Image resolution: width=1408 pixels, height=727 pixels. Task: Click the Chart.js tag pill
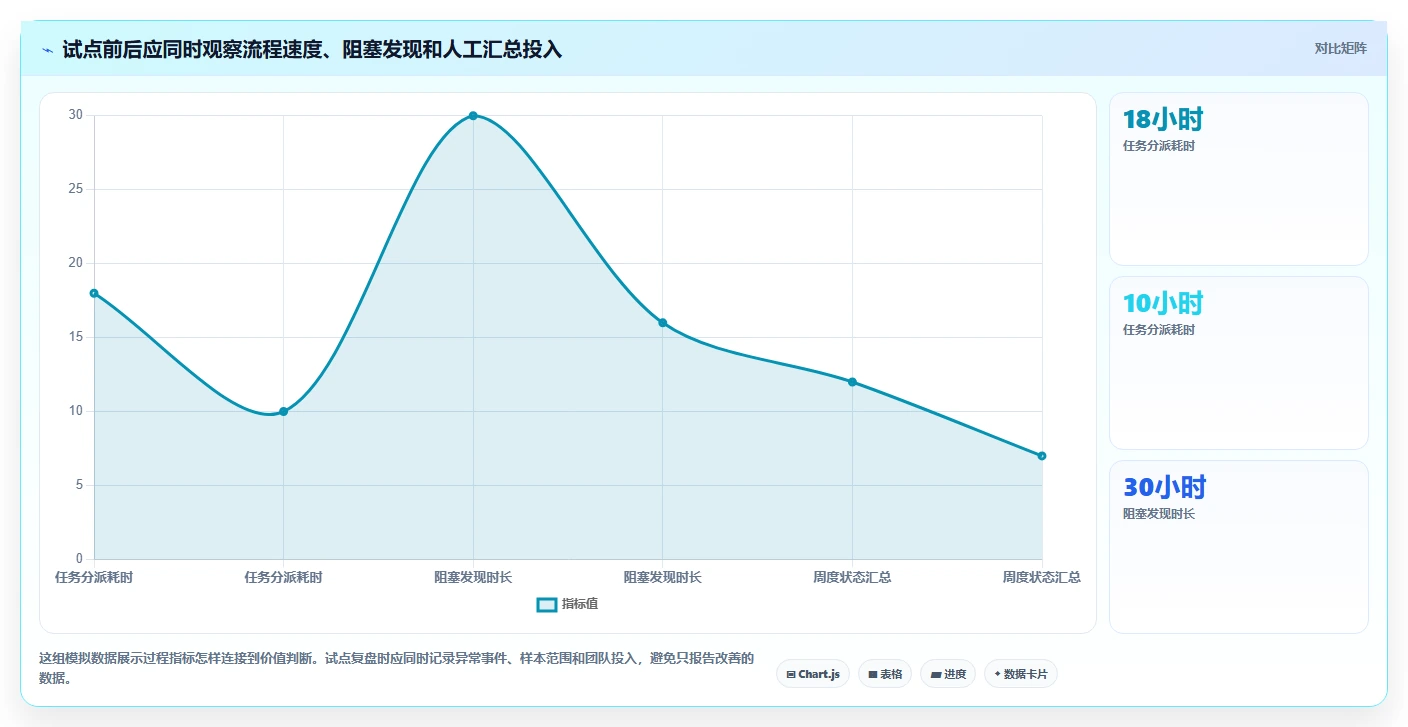813,674
